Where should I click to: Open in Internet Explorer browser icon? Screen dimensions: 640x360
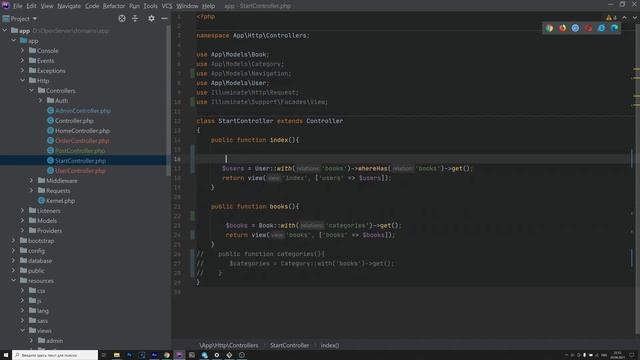601,28
